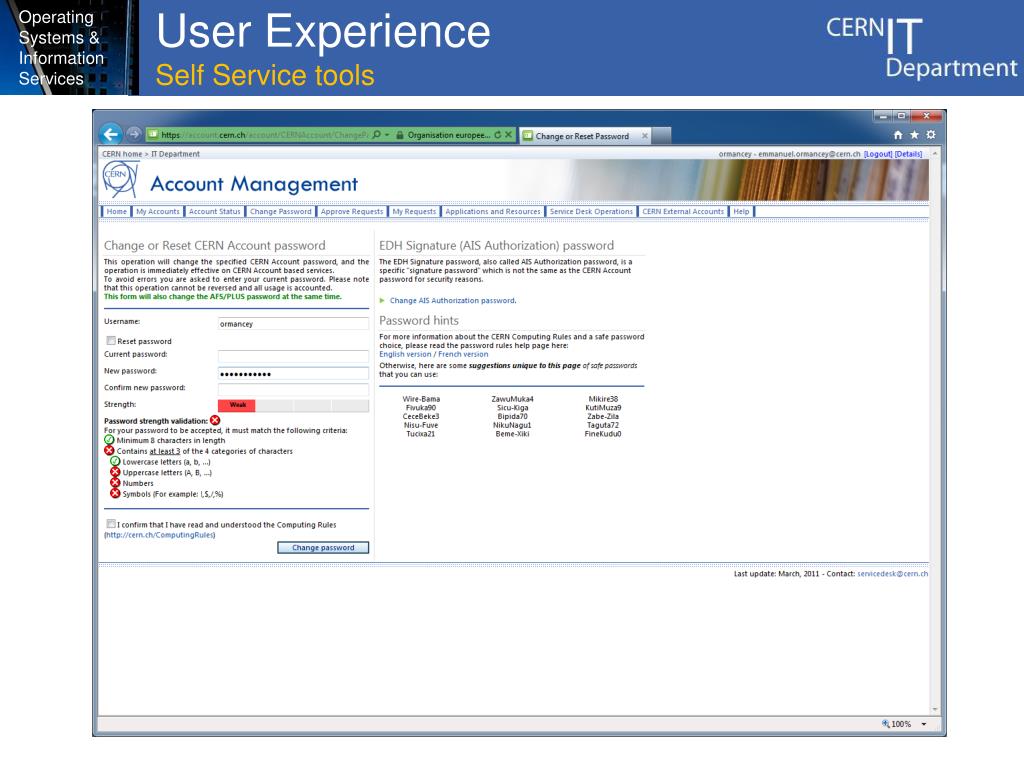Screen dimensions: 1024x768
Task: Click the red X beside Numbers criterion
Action: pos(115,483)
